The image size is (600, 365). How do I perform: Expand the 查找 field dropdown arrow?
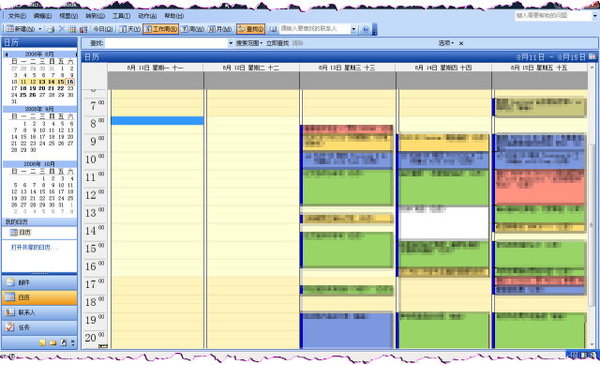point(231,43)
